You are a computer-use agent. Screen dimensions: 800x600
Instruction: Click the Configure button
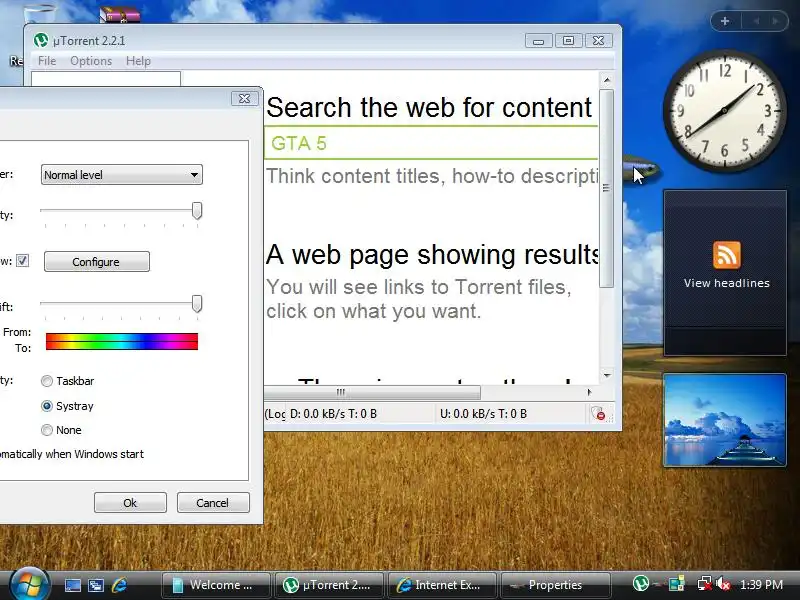coord(96,261)
